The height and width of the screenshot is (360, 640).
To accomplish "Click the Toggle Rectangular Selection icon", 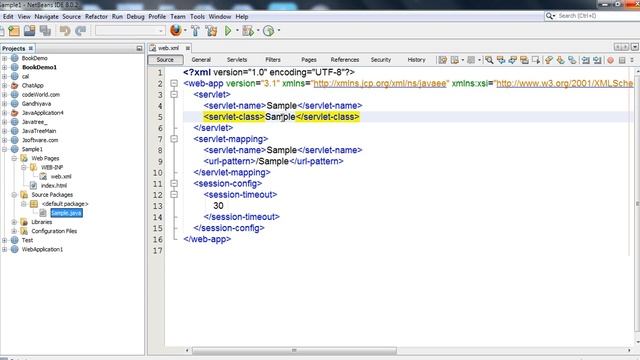I will 536,60.
